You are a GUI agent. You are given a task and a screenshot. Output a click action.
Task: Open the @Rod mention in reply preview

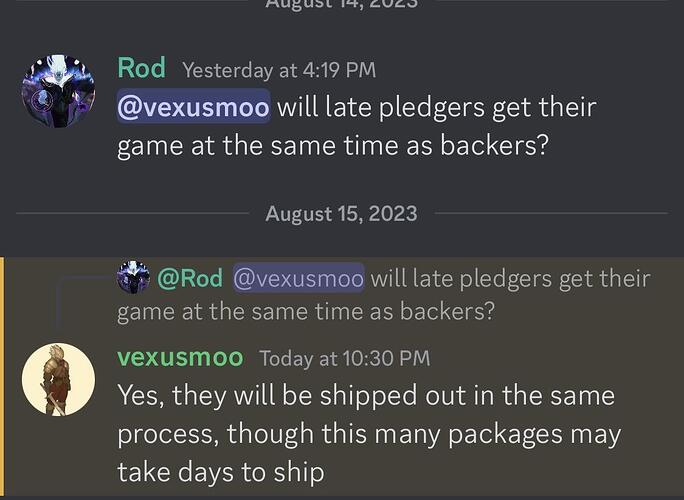click(x=190, y=278)
